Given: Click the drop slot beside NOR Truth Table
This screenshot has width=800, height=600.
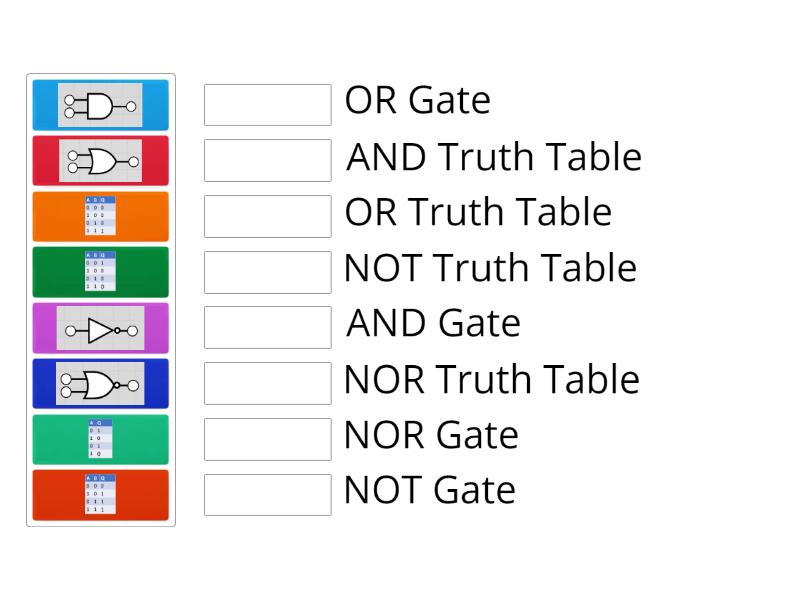Looking at the screenshot, I should (267, 383).
